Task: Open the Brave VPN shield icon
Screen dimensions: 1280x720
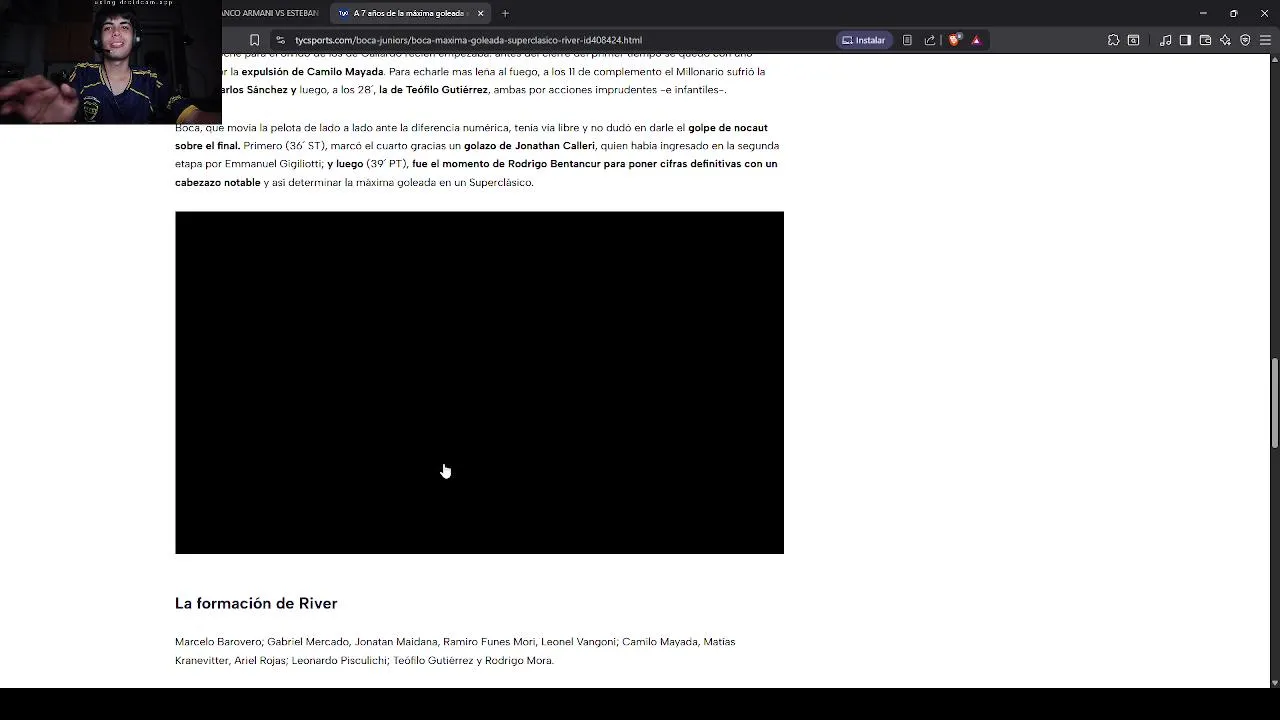Action: (x=1245, y=40)
